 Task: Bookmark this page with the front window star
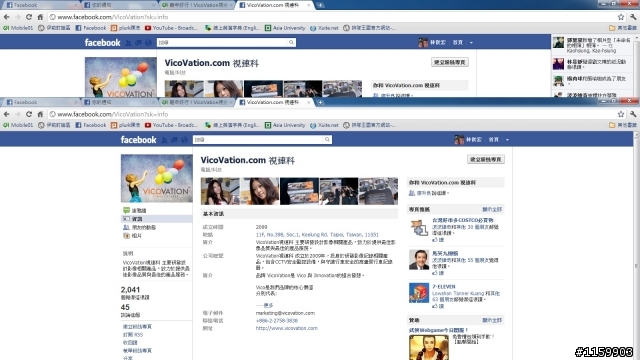(621, 114)
